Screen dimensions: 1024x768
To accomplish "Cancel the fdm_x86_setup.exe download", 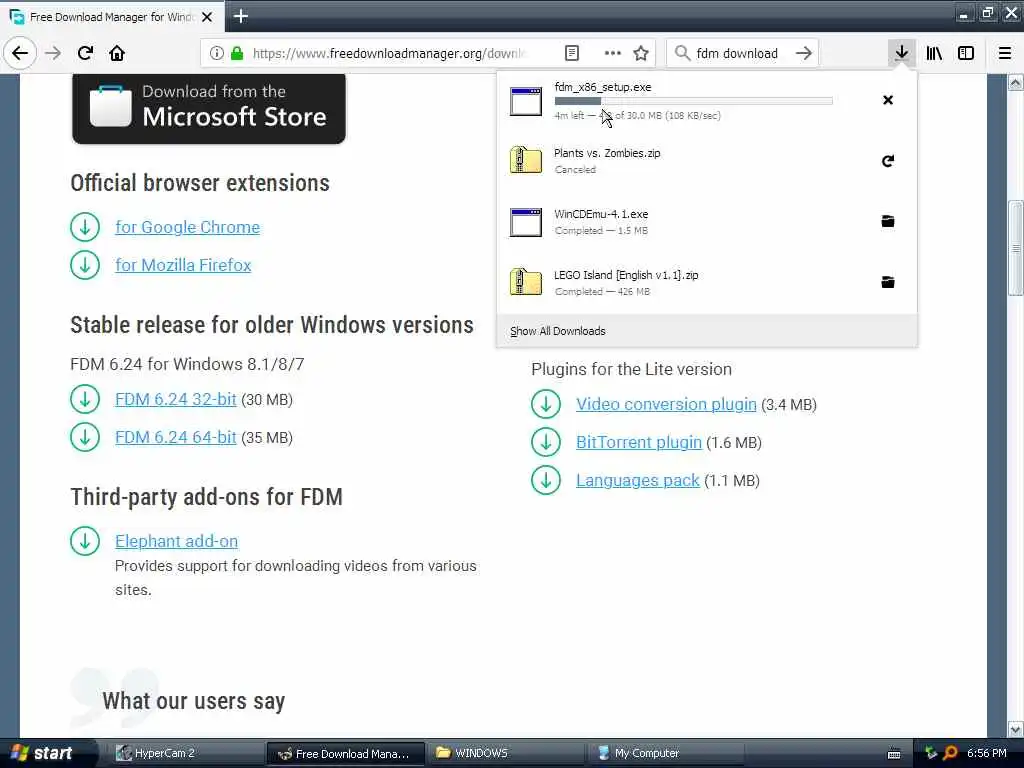I will pos(888,100).
